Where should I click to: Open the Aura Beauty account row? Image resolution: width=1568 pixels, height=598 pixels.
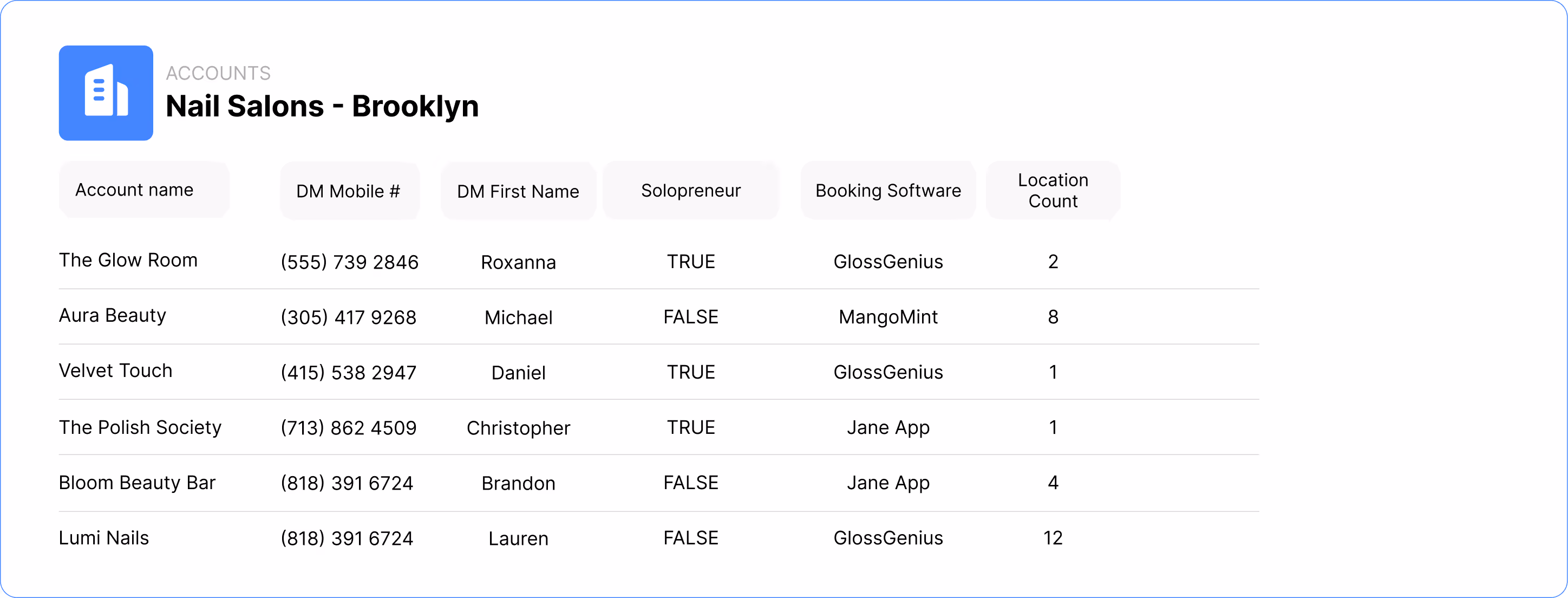(113, 315)
